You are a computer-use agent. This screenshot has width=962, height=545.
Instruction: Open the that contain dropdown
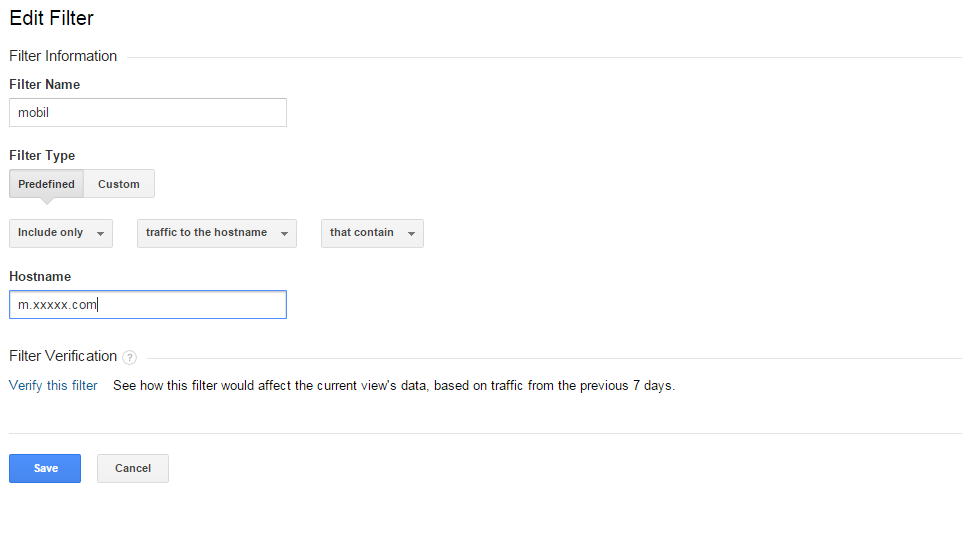tap(371, 233)
